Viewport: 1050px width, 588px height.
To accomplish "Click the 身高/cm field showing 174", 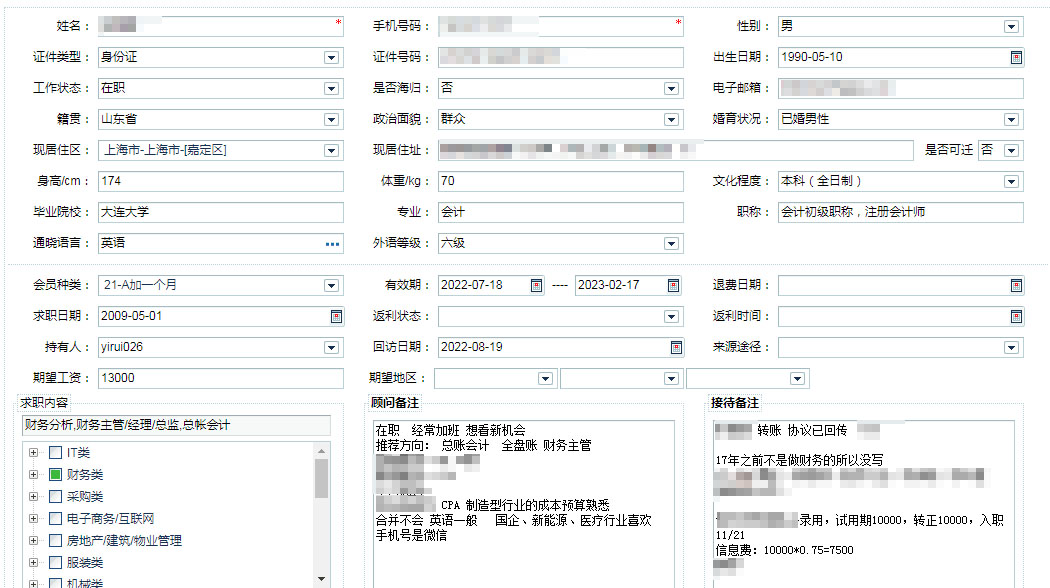I will [220, 181].
